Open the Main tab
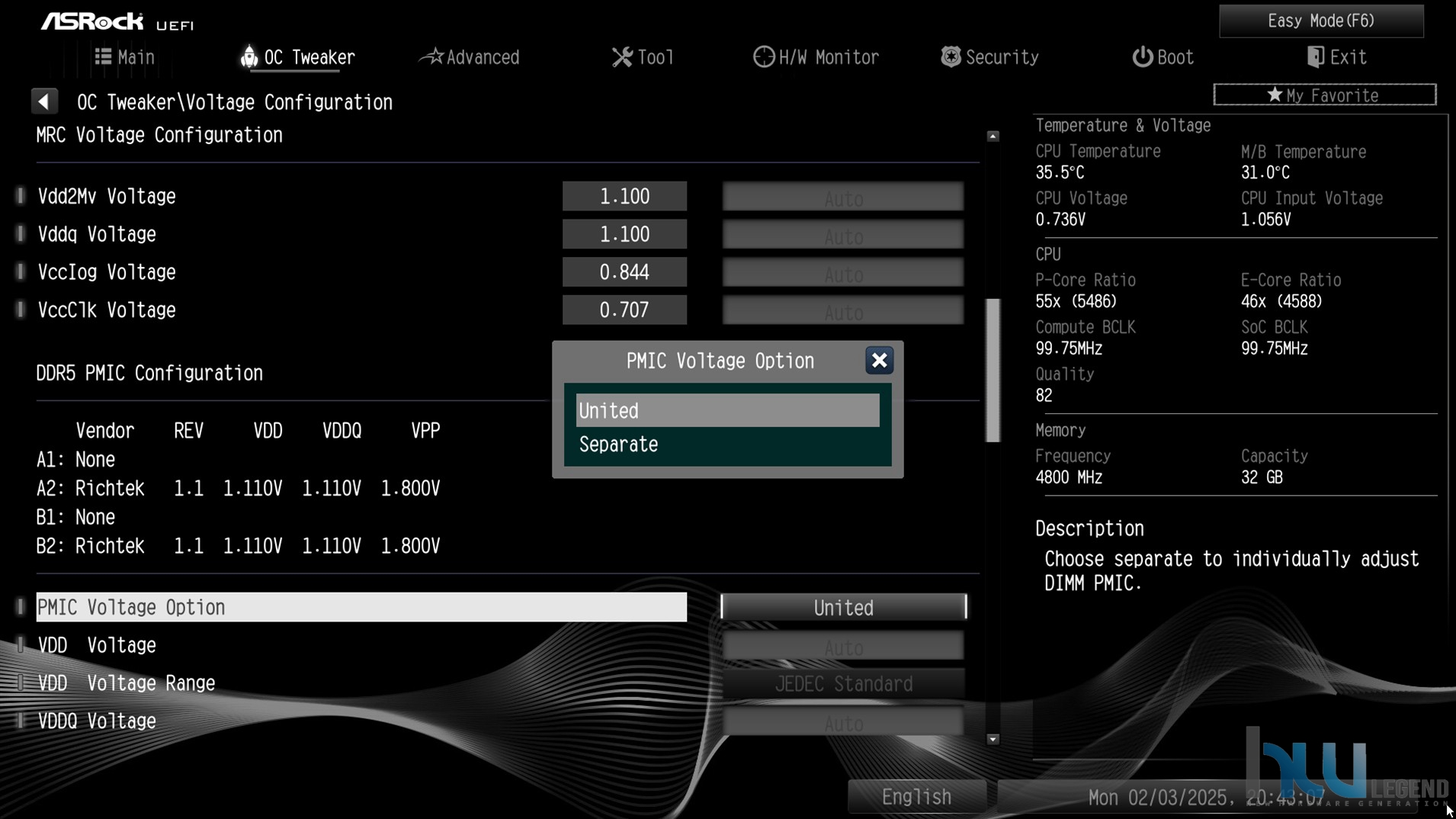The image size is (1456, 819). (125, 57)
